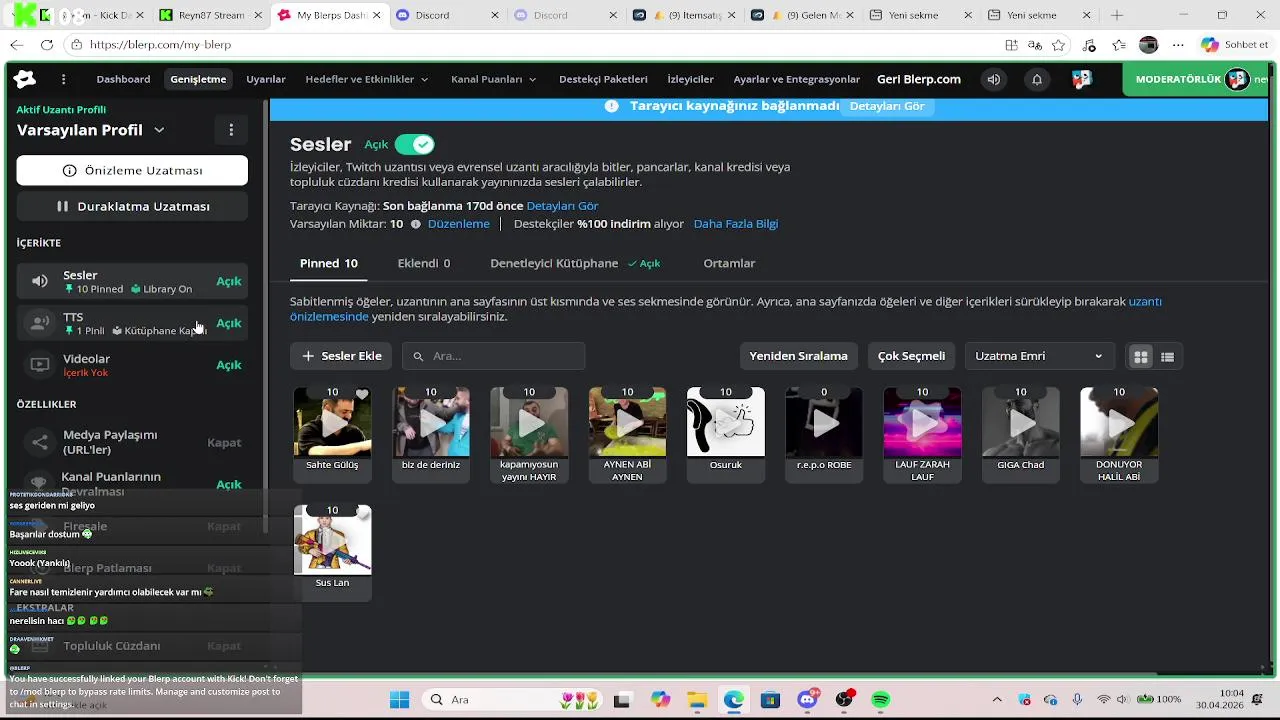The width and height of the screenshot is (1280, 720).
Task: Toggle Kanal Puanlarının Açık status
Action: (x=229, y=484)
